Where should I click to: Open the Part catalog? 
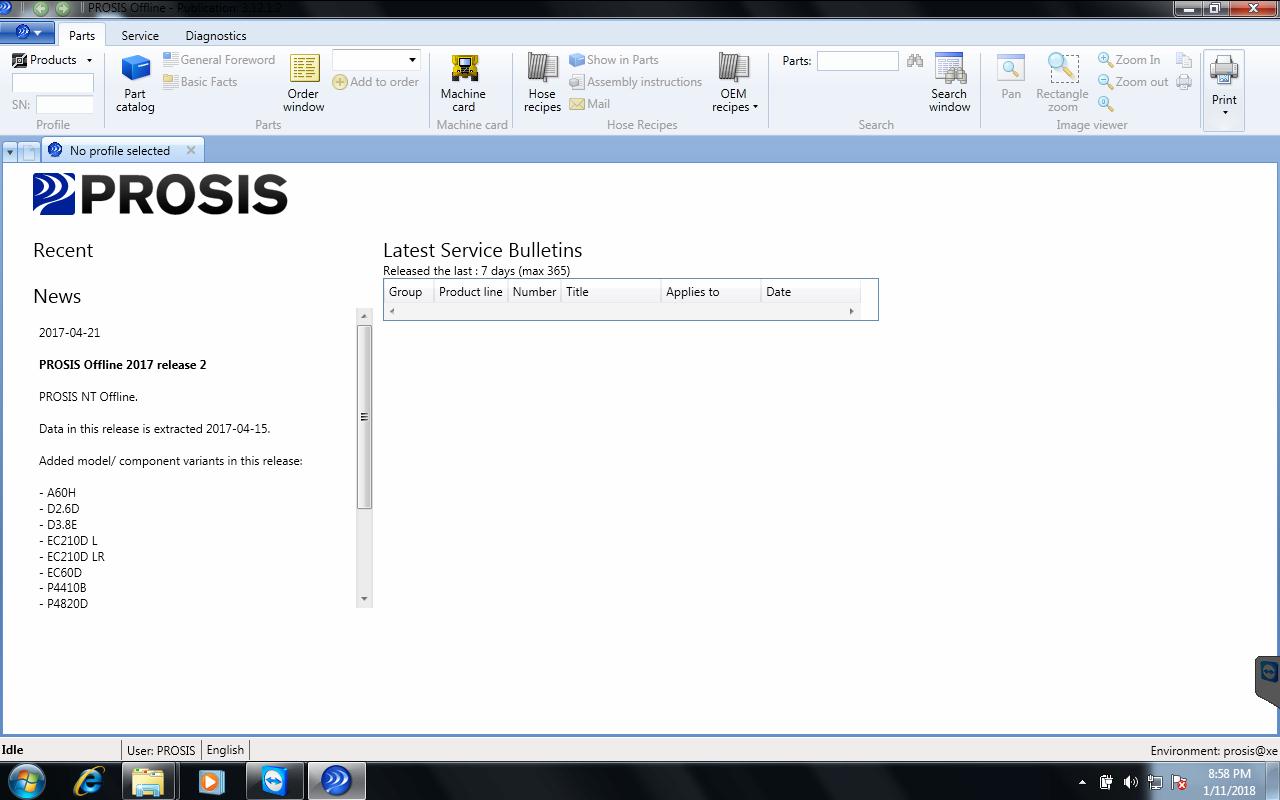tap(135, 83)
